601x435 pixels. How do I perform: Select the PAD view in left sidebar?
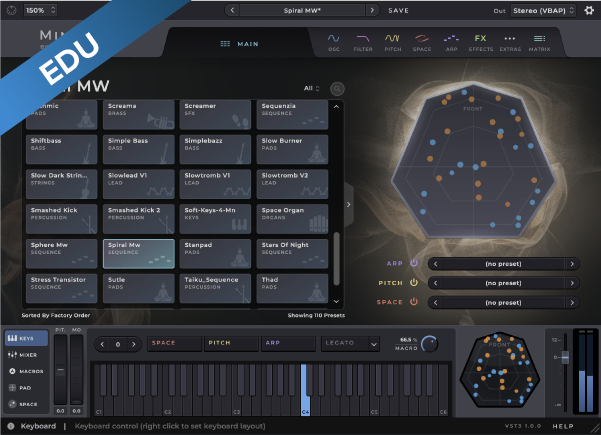coord(26,387)
